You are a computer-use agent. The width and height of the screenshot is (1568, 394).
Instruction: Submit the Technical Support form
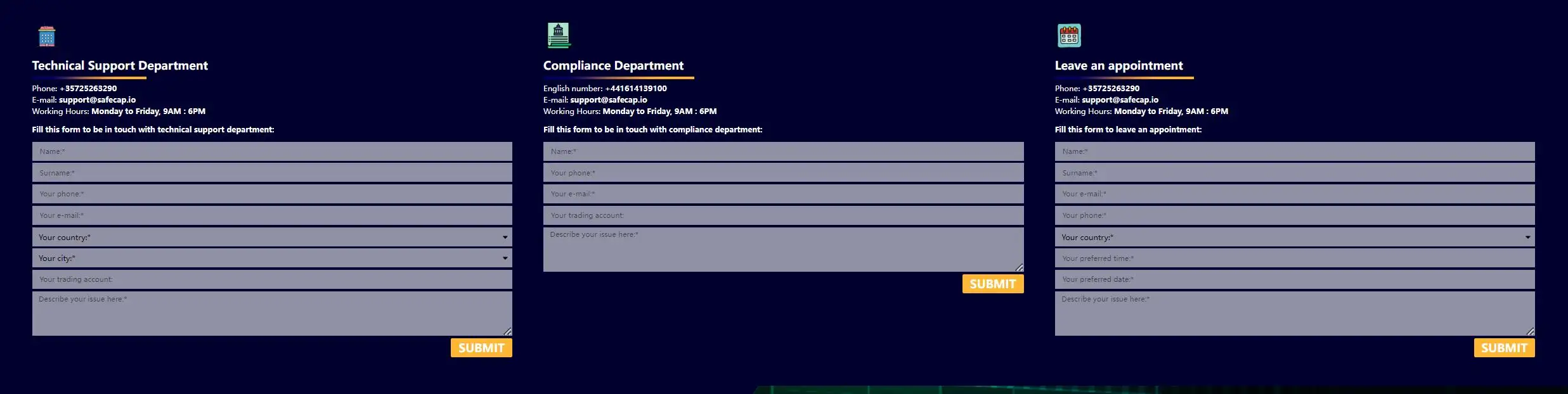(x=481, y=348)
